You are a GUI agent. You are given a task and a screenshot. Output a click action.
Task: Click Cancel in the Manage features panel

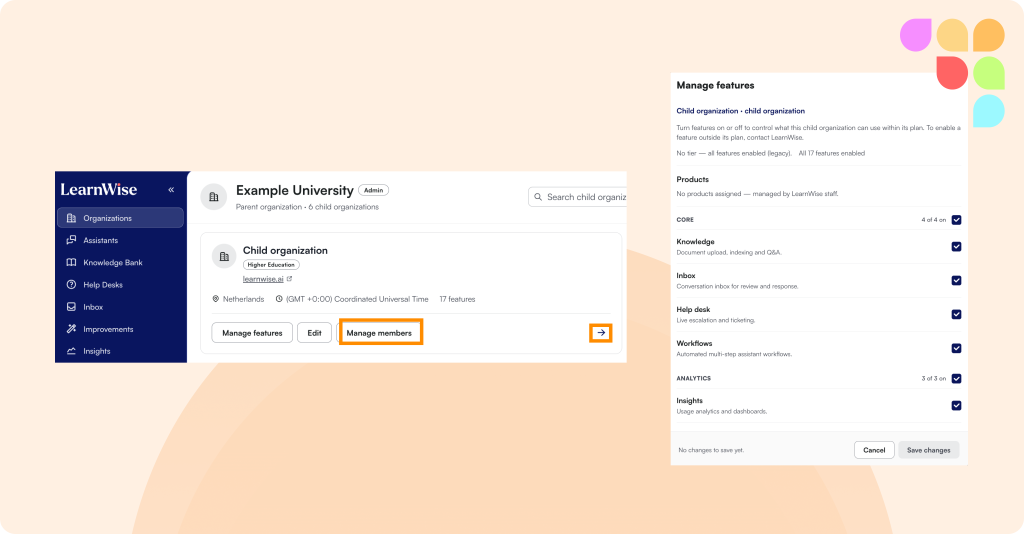(874, 450)
